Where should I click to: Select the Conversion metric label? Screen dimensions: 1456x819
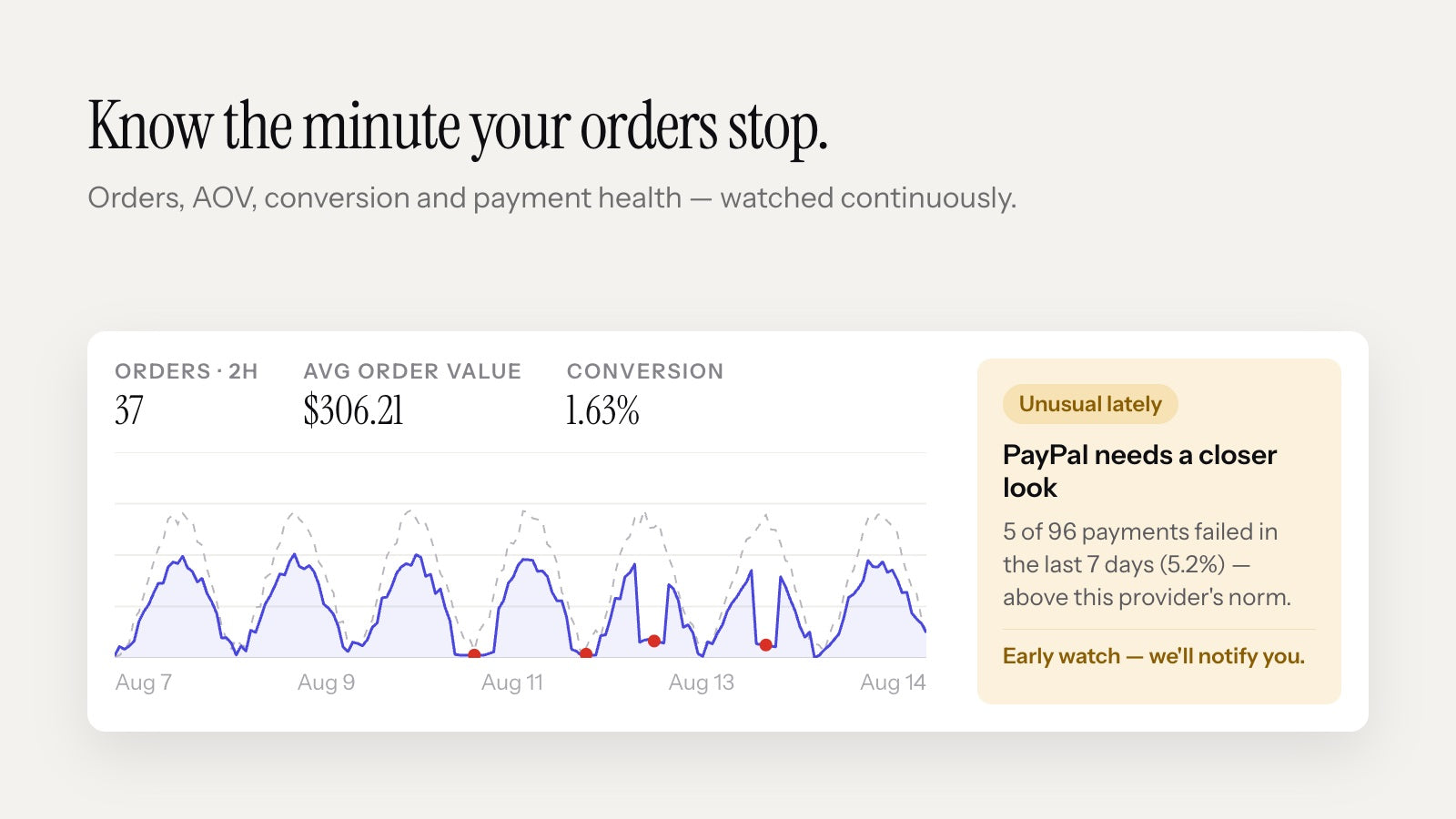pos(645,371)
